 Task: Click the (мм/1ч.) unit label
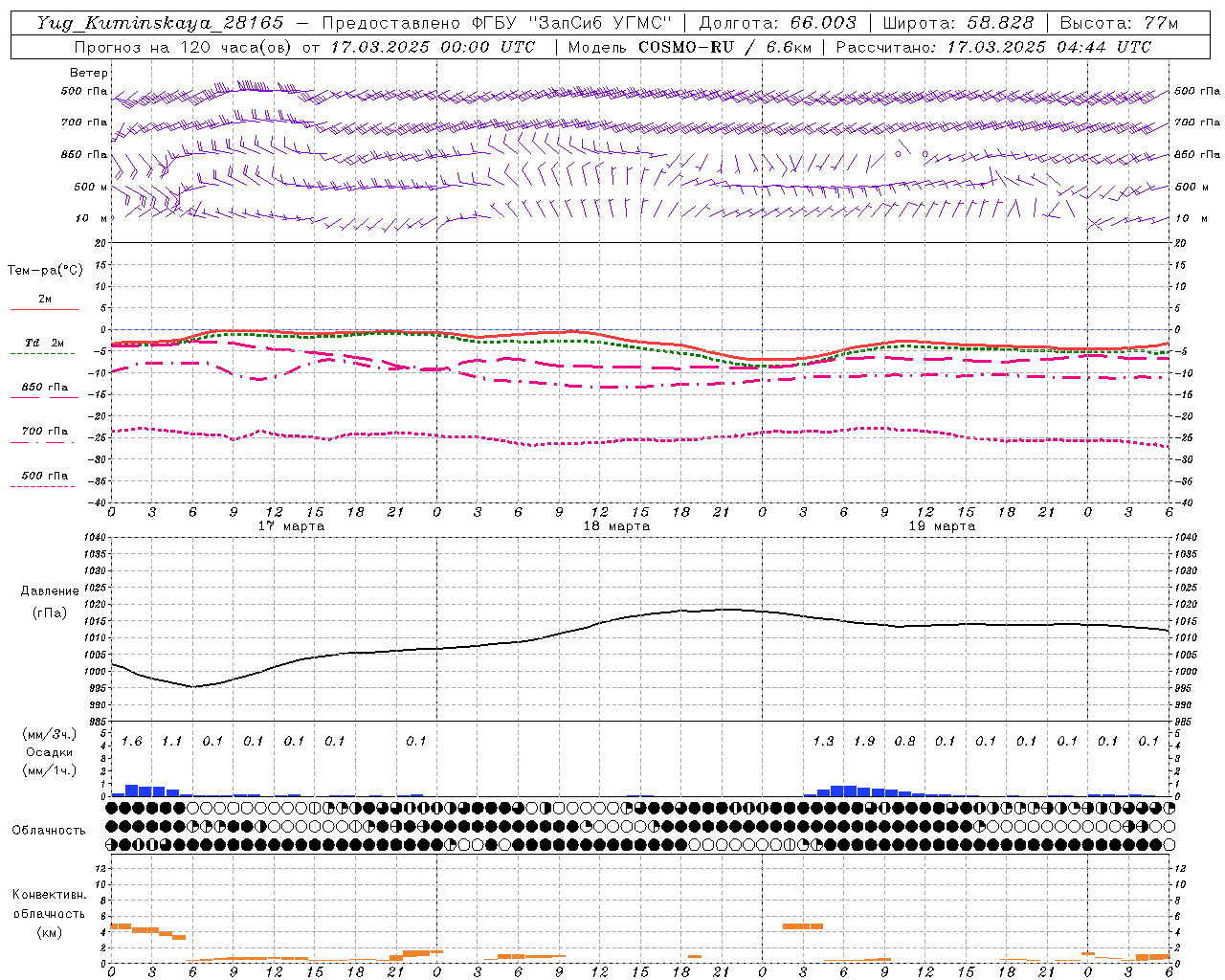click(50, 770)
